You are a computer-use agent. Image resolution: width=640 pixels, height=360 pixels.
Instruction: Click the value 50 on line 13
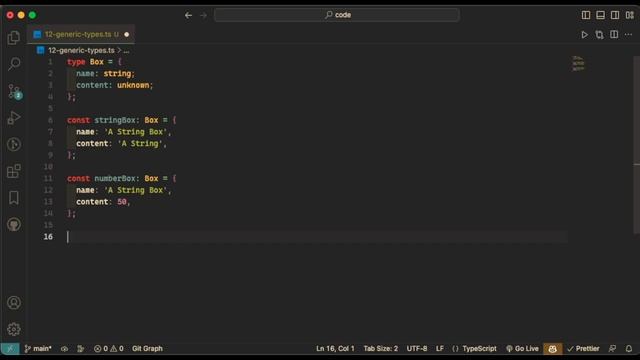click(x=122, y=202)
